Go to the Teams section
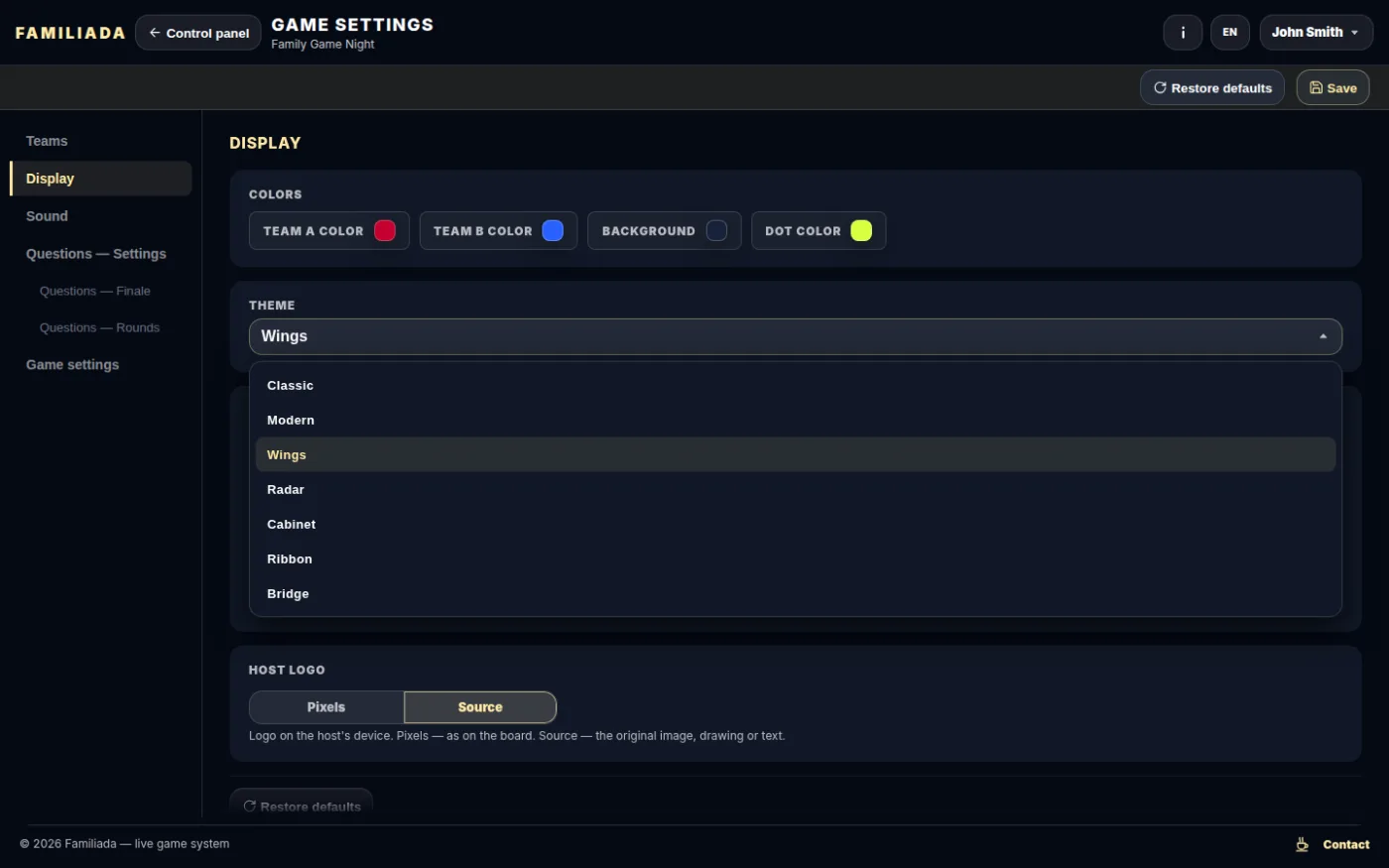Image resolution: width=1389 pixels, height=868 pixels. [x=100, y=141]
